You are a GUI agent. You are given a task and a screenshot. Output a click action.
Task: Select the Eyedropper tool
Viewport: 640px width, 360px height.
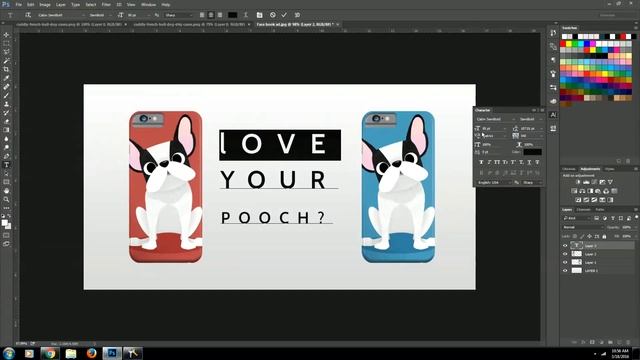click(6, 78)
